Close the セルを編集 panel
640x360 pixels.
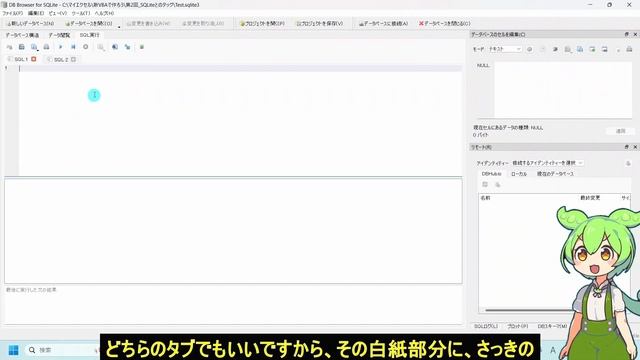click(x=635, y=35)
